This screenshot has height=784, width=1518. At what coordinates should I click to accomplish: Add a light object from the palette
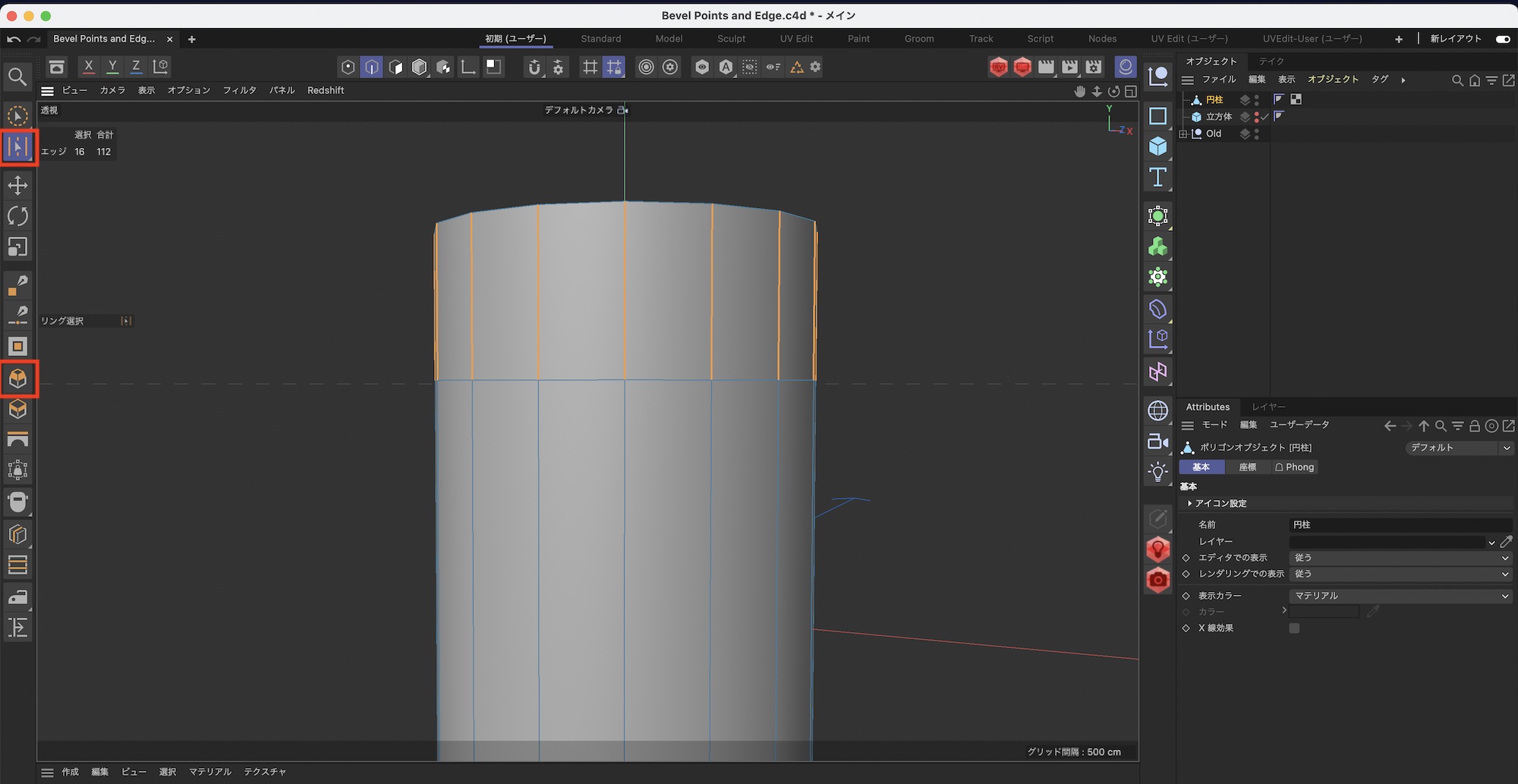1157,472
